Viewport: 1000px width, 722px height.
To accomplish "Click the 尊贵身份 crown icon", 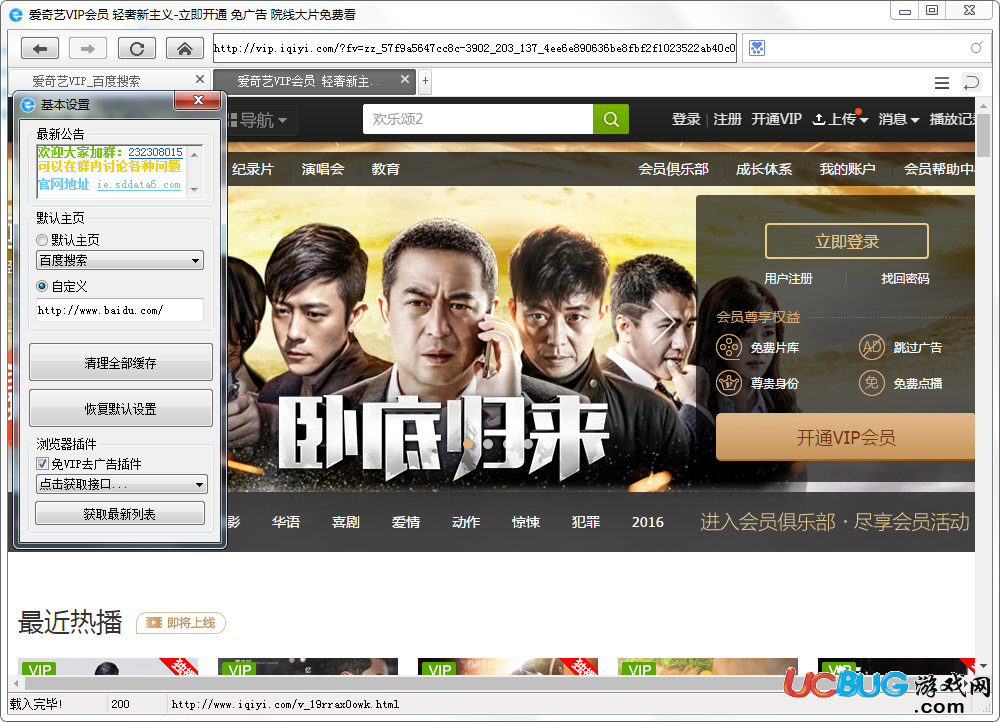I will (x=728, y=383).
